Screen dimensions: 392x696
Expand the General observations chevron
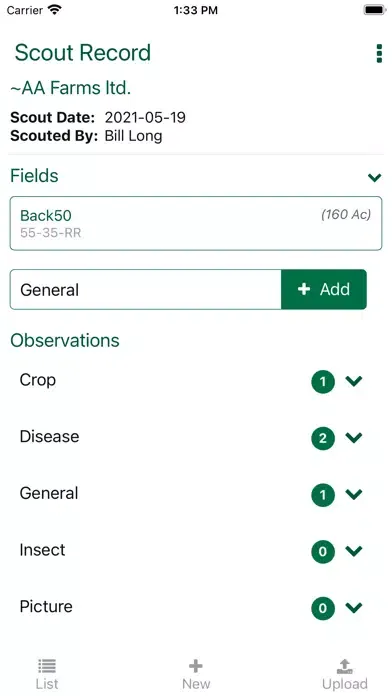pos(354,494)
